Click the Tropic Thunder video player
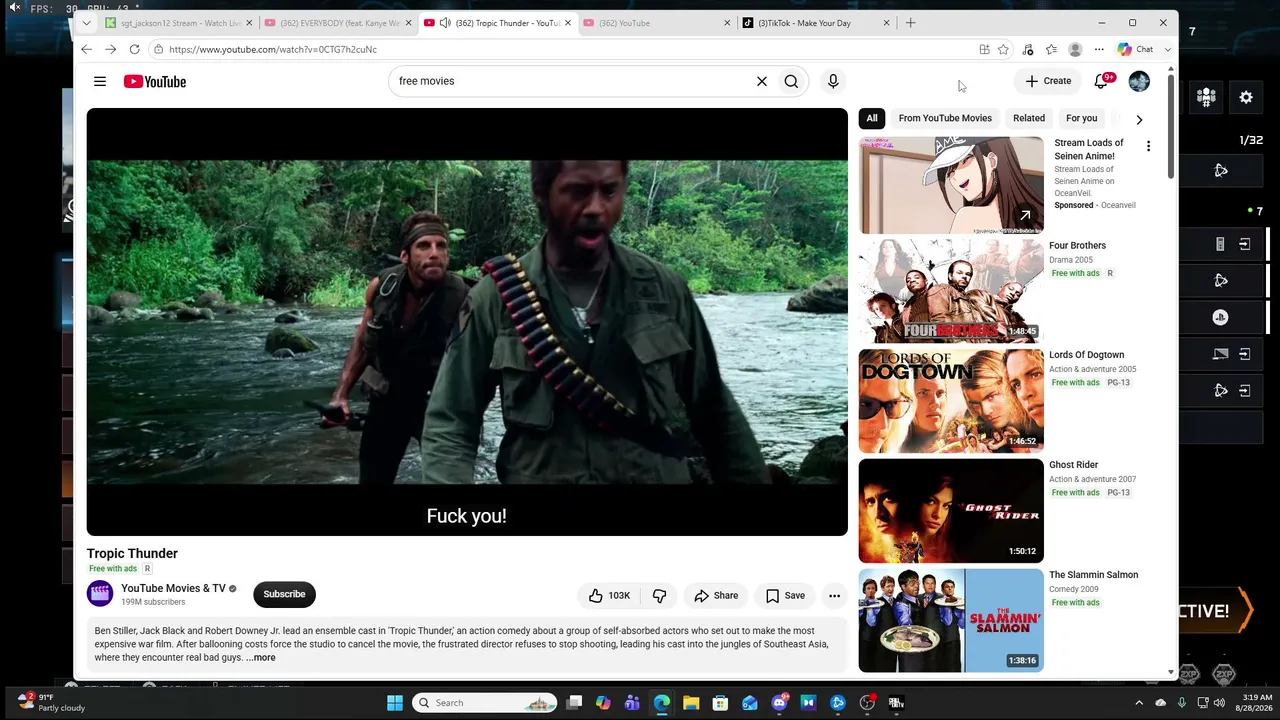1280x720 pixels. point(467,322)
